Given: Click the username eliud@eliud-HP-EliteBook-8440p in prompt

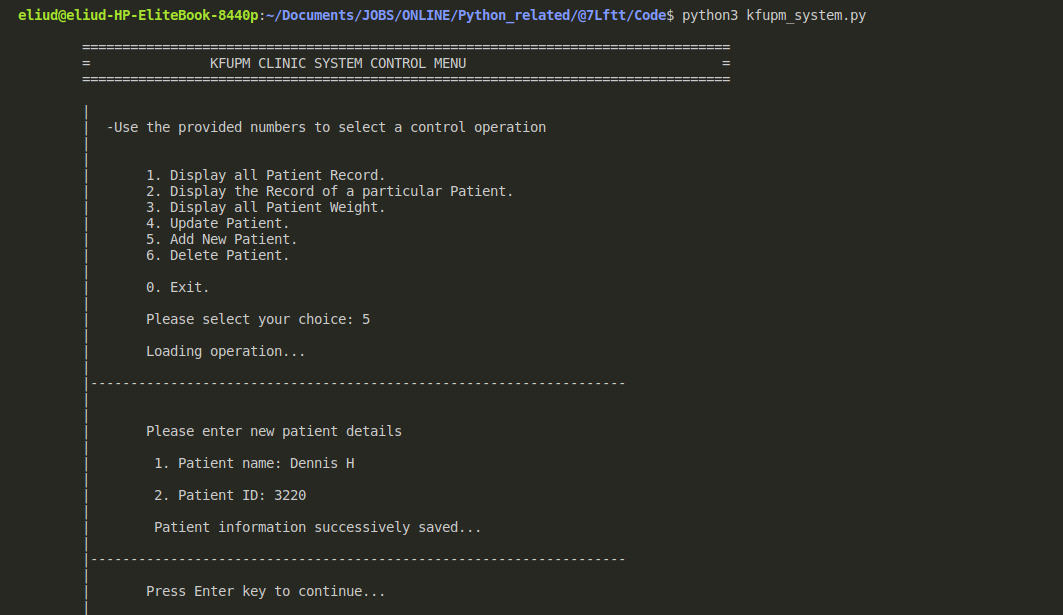Looking at the screenshot, I should click(138, 15).
